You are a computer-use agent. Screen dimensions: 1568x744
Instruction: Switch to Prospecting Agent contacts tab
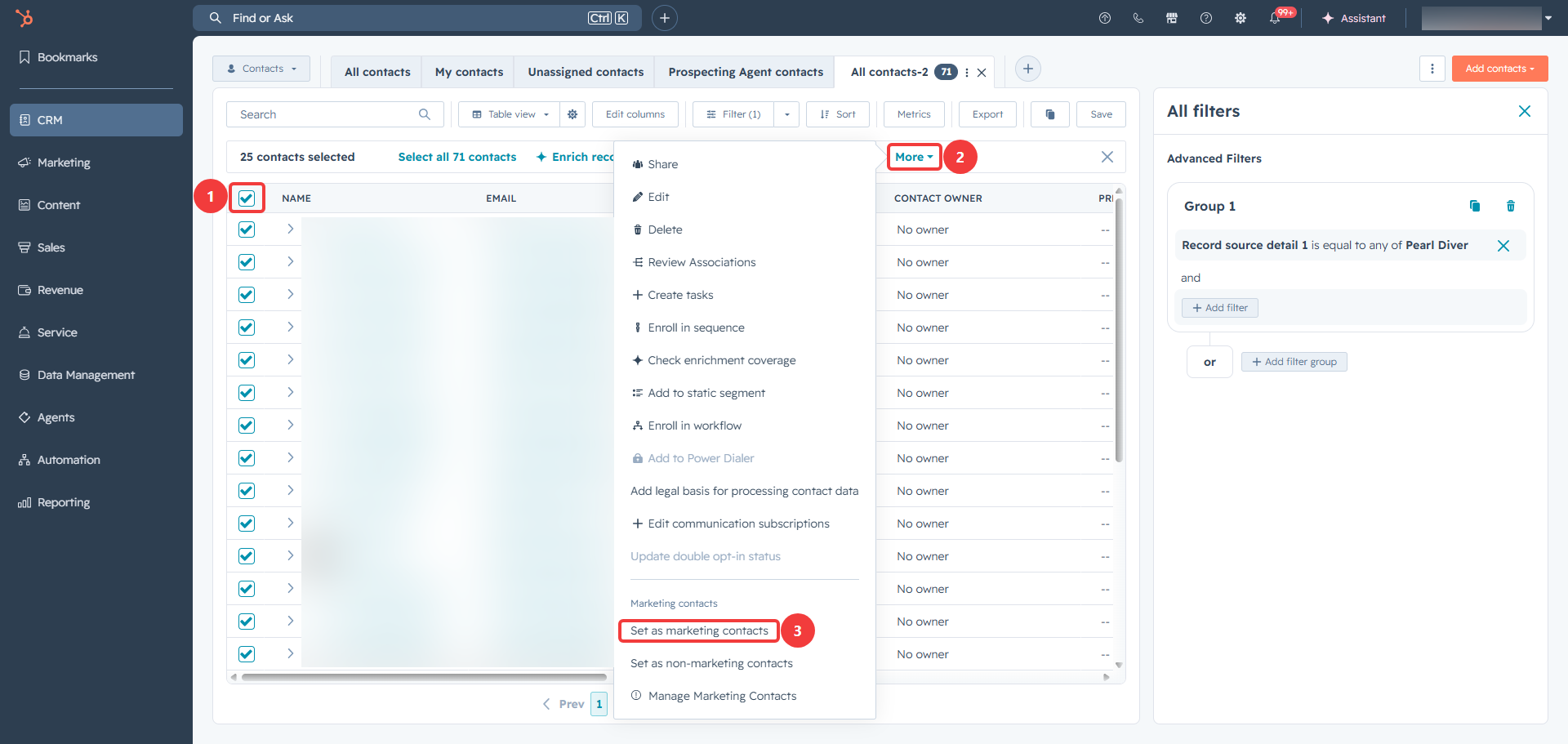(746, 72)
